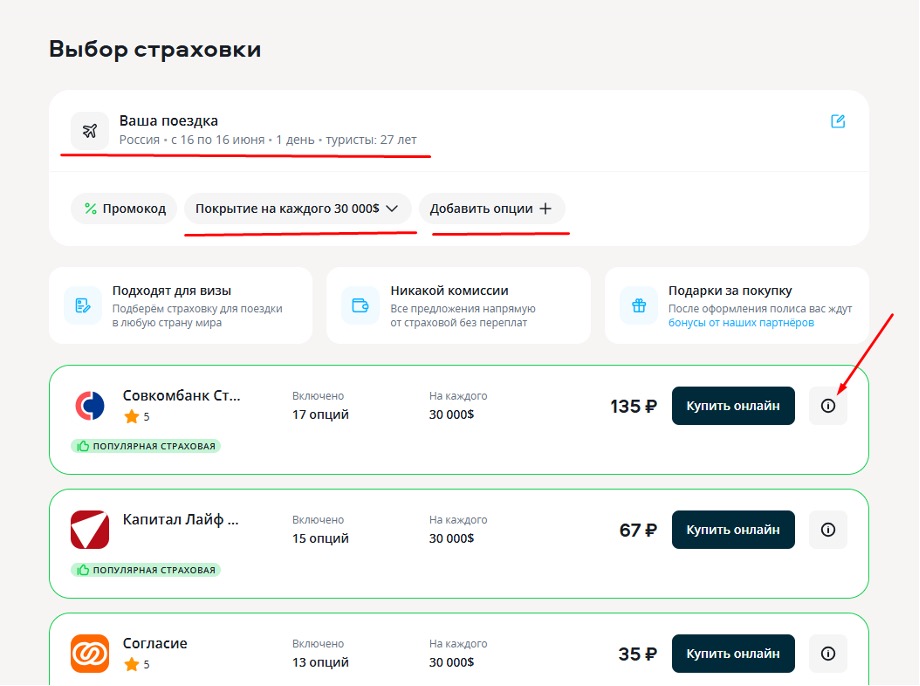Open info for the Совкомбанк offer

tap(828, 405)
